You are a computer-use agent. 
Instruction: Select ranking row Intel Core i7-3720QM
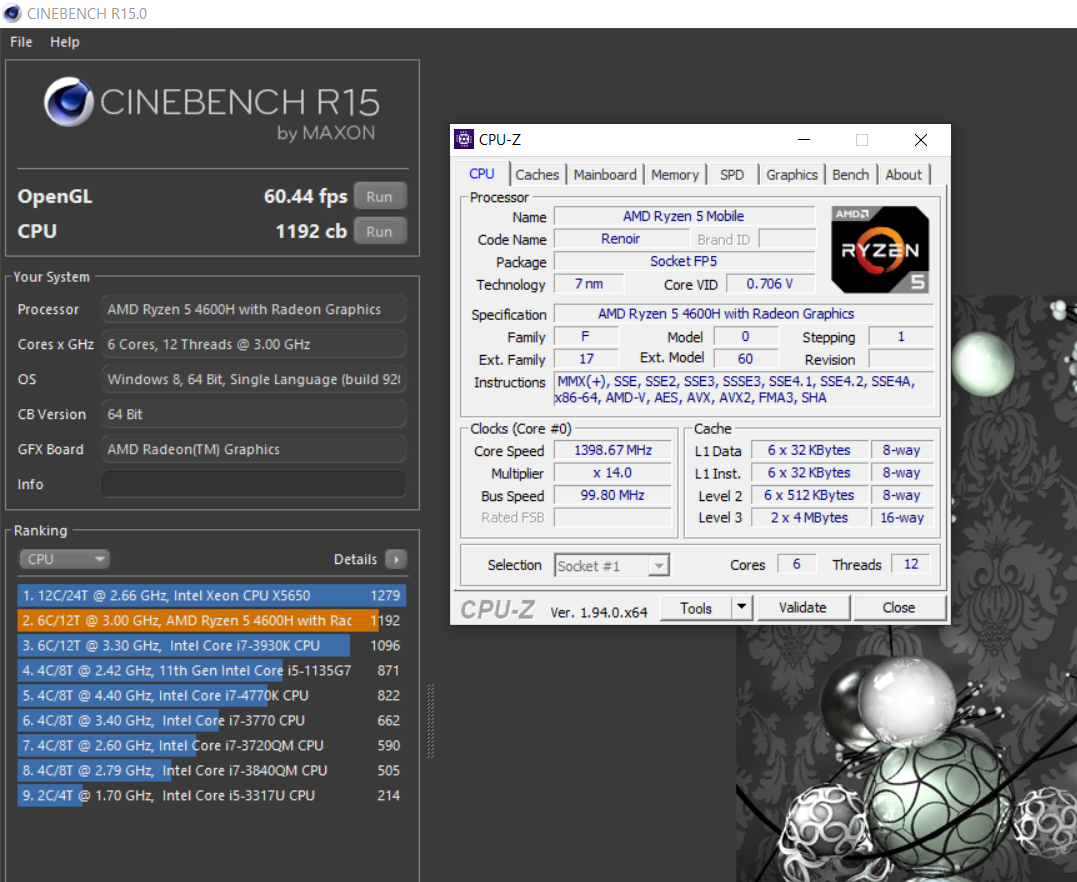pyautogui.click(x=212, y=745)
